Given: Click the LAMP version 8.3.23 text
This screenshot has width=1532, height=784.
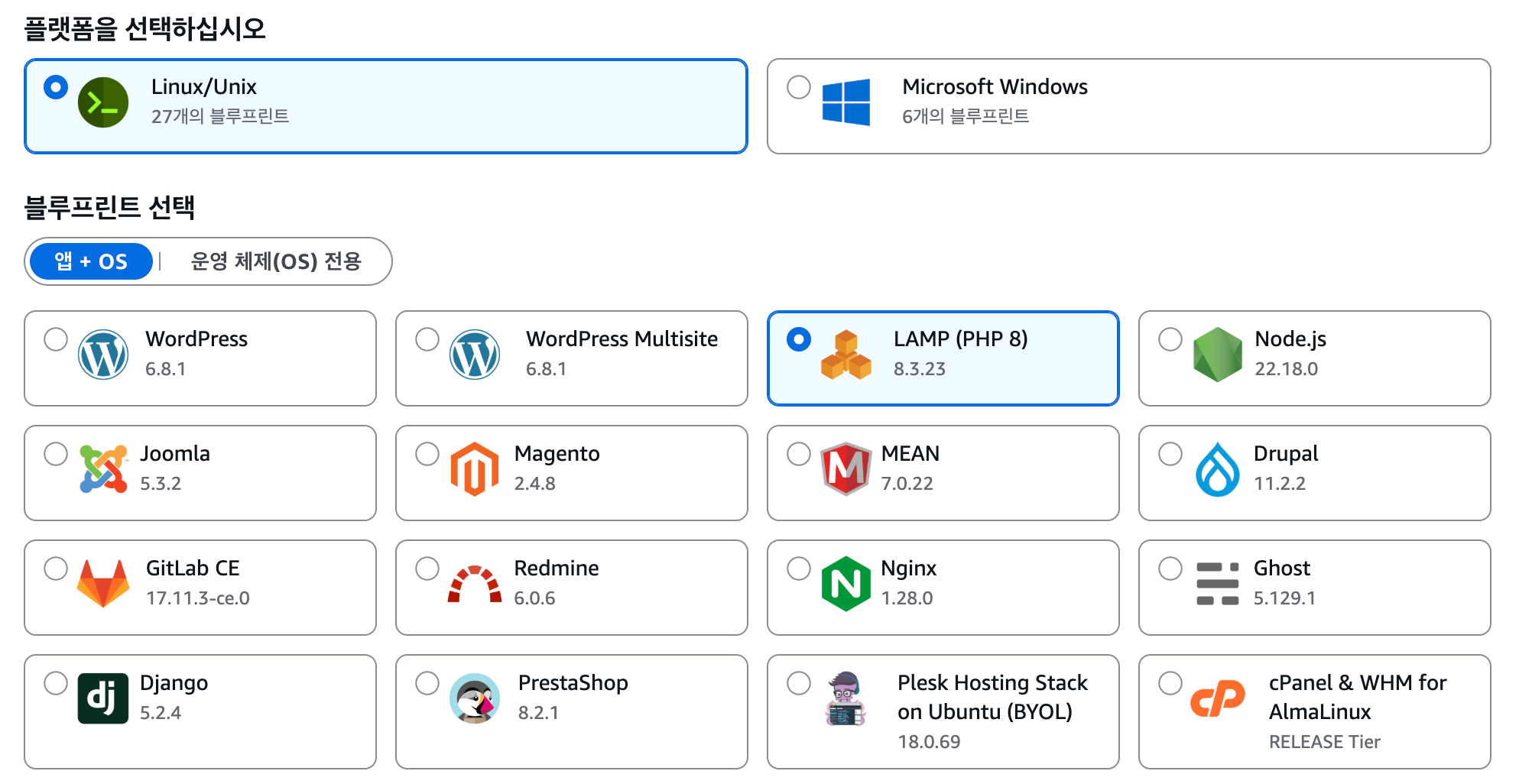Looking at the screenshot, I should click(920, 369).
